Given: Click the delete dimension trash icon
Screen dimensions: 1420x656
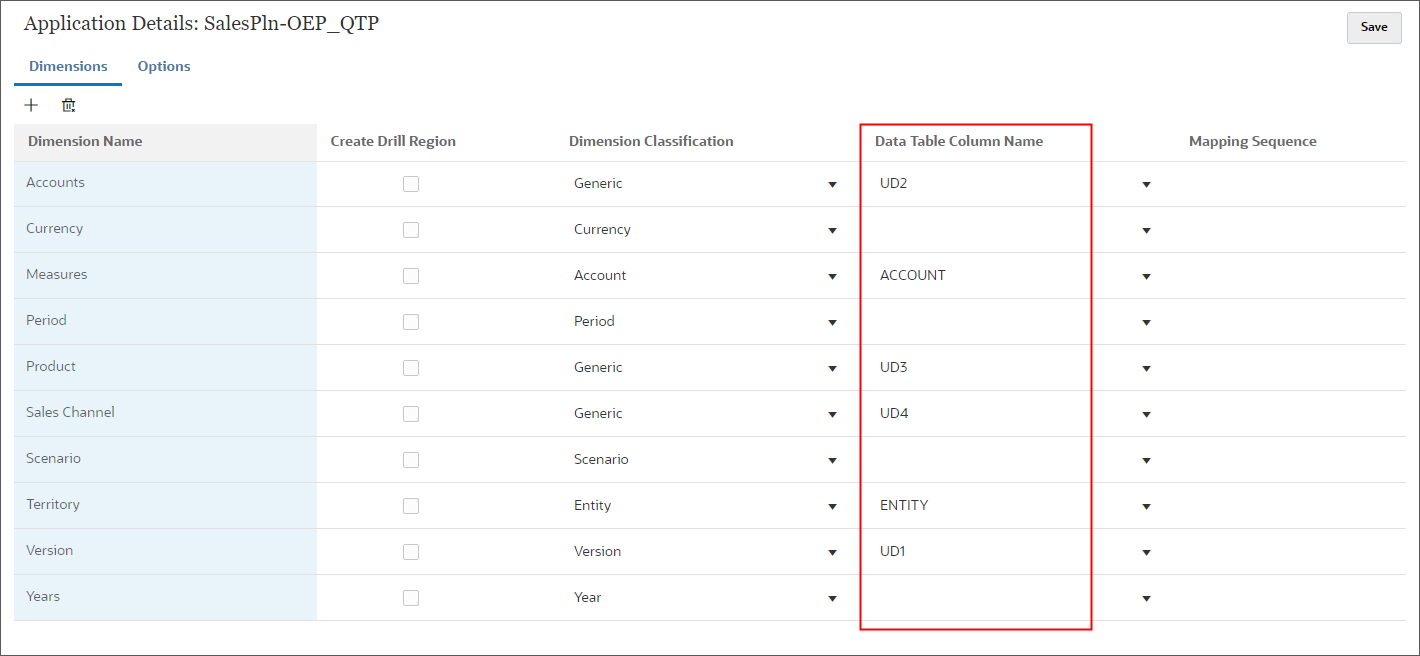Looking at the screenshot, I should (x=68, y=104).
